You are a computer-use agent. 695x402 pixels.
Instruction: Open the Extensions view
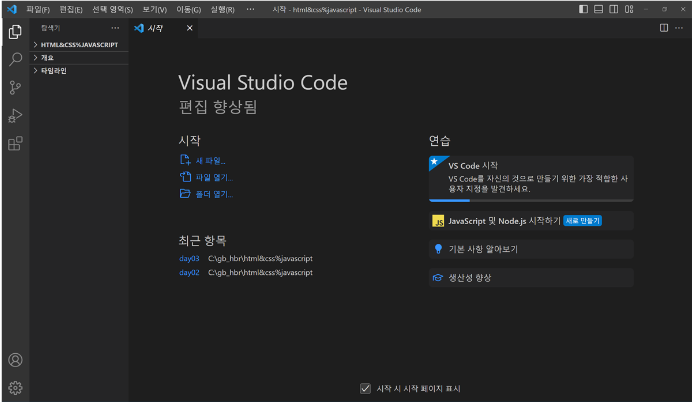pos(15,143)
